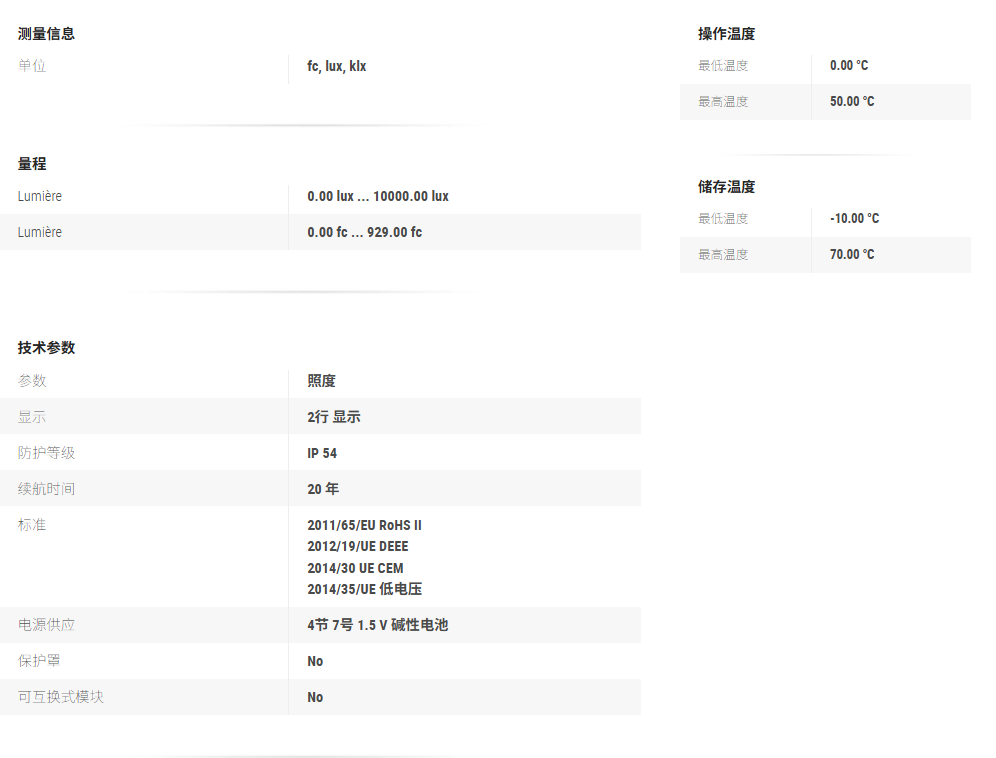Select the storage 最低温度 value -10.00 °C

(x=854, y=219)
